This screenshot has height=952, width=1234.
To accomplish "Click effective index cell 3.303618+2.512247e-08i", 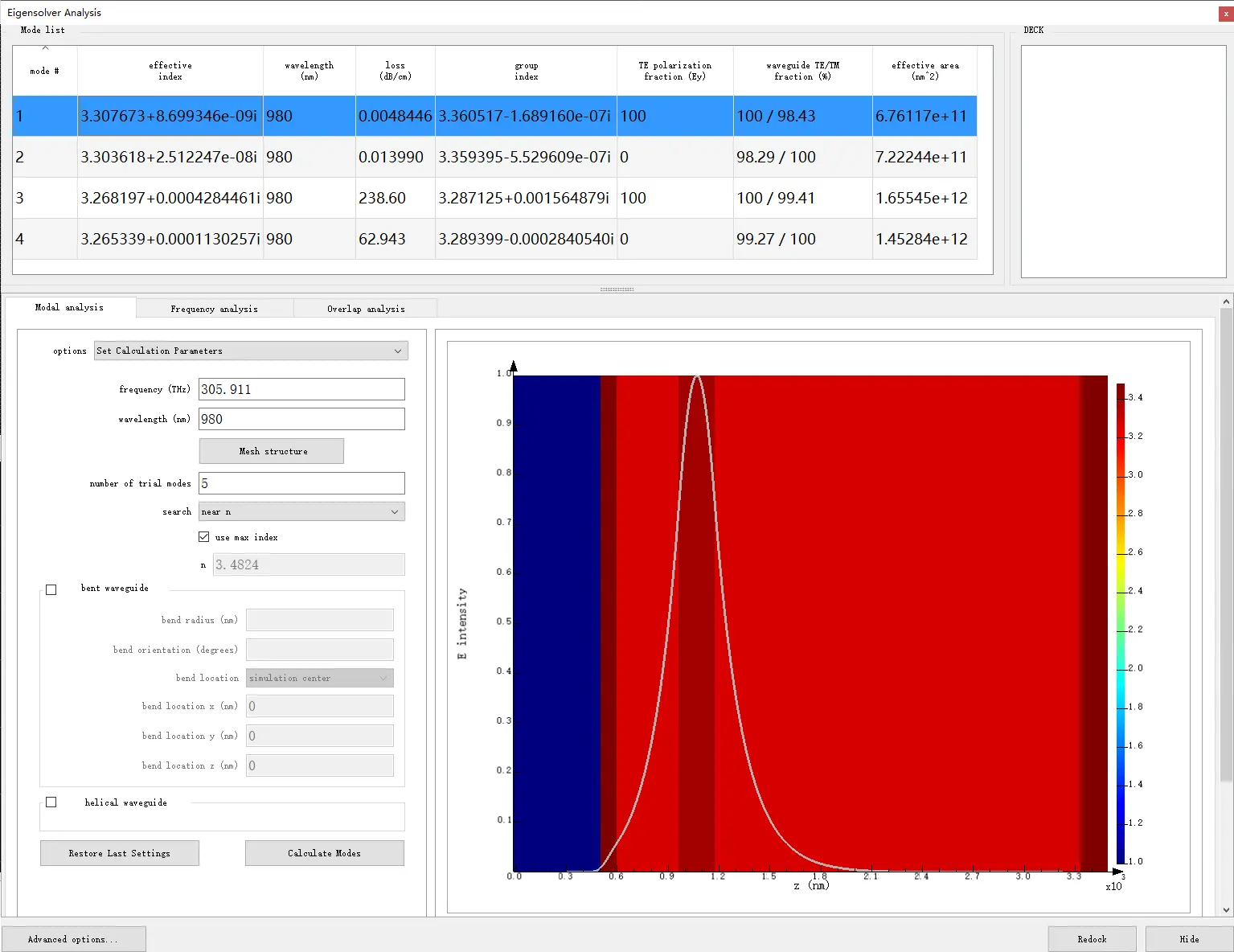I will (170, 157).
